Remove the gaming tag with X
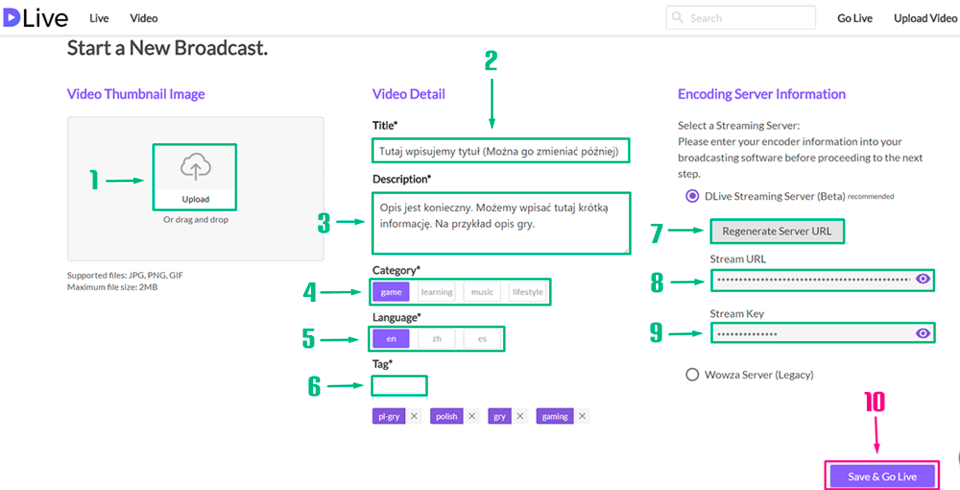960x490 pixels. pyautogui.click(x=582, y=416)
